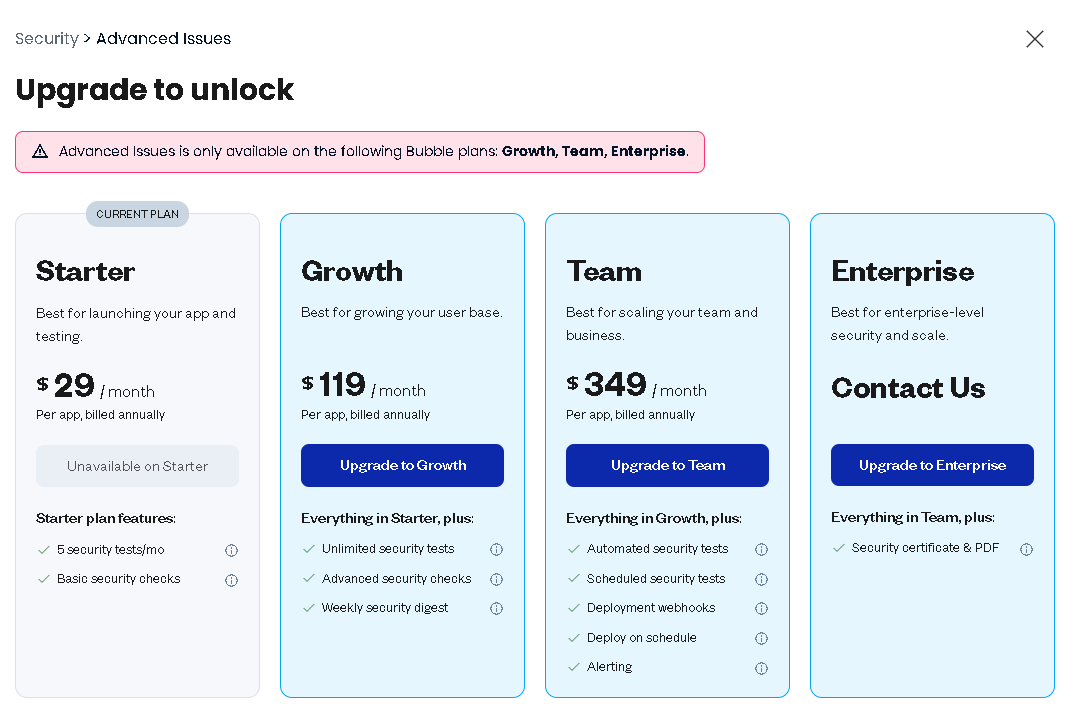
Task: Click the warning triangle icon in the pink banner
Action: tap(40, 151)
